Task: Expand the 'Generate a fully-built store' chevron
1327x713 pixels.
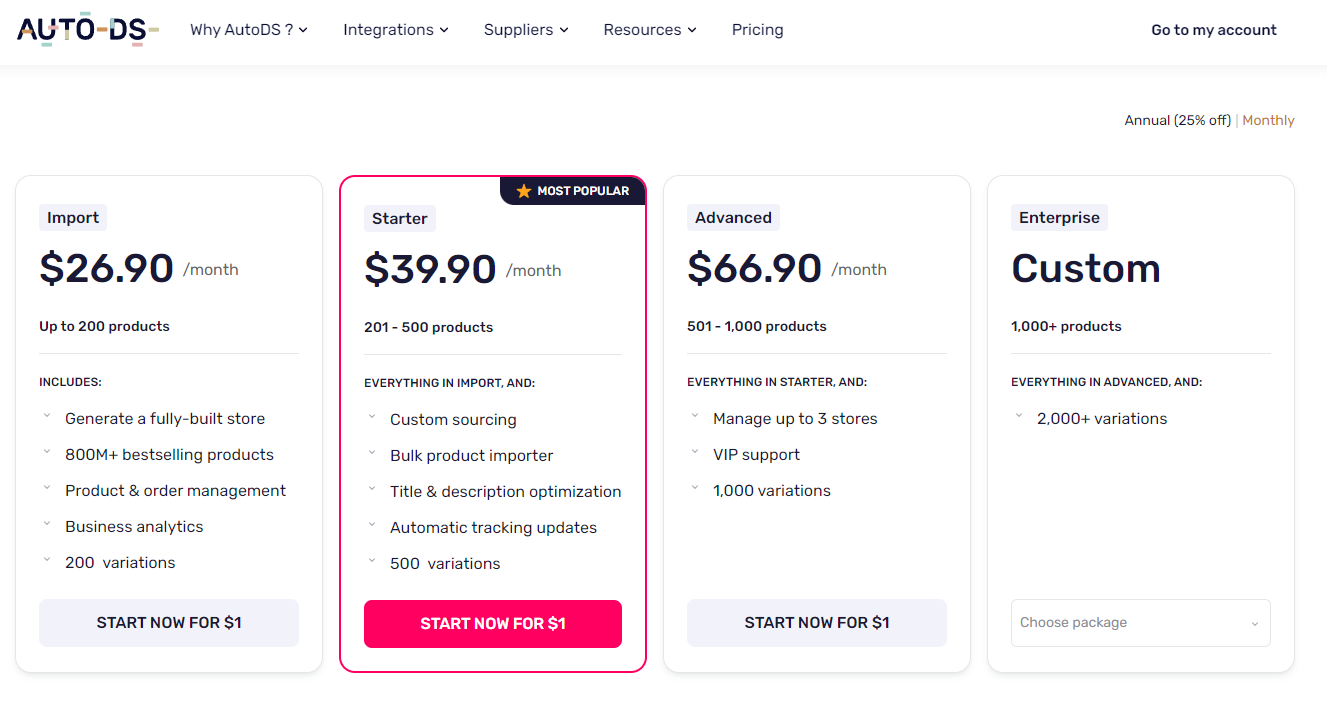Action: pos(47,416)
